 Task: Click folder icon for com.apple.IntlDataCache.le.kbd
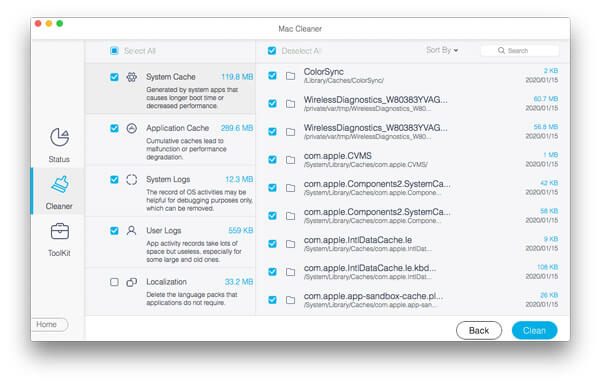pyautogui.click(x=290, y=272)
